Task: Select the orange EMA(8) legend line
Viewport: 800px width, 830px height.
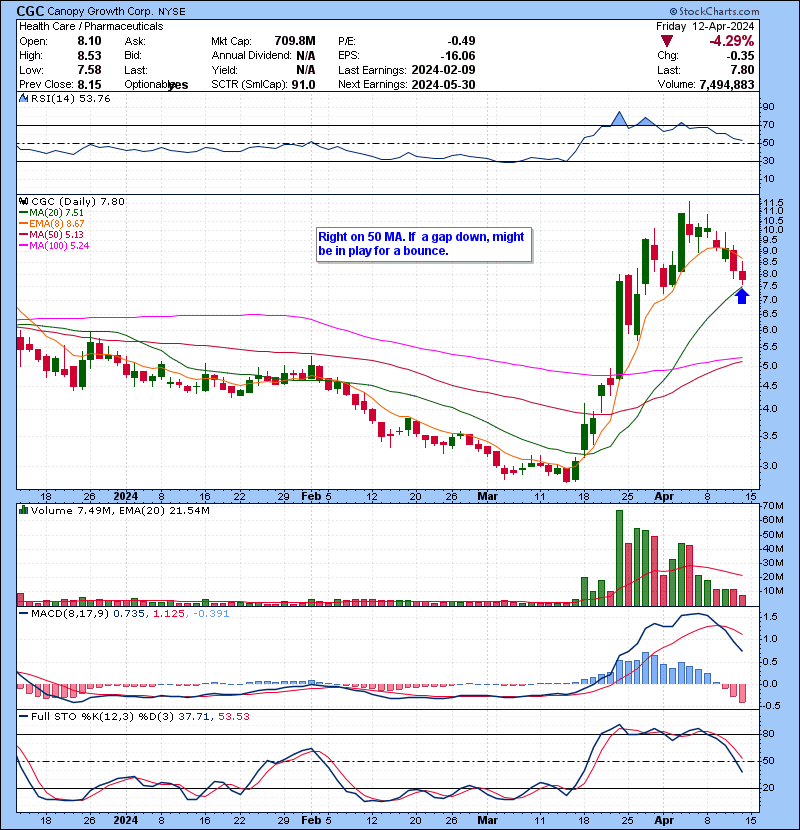Action: tap(23, 224)
